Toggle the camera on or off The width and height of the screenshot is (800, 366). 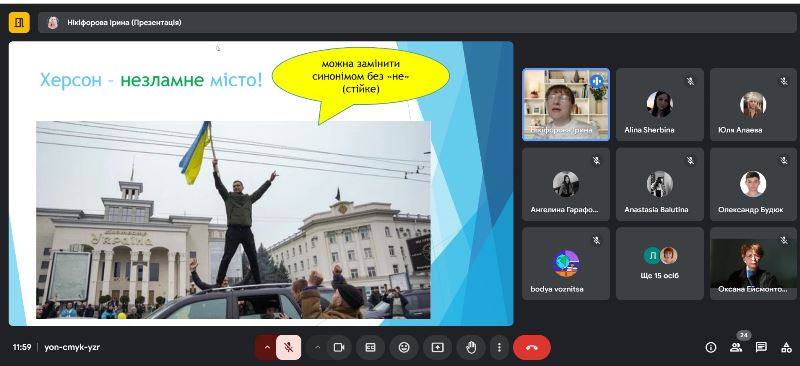point(339,348)
